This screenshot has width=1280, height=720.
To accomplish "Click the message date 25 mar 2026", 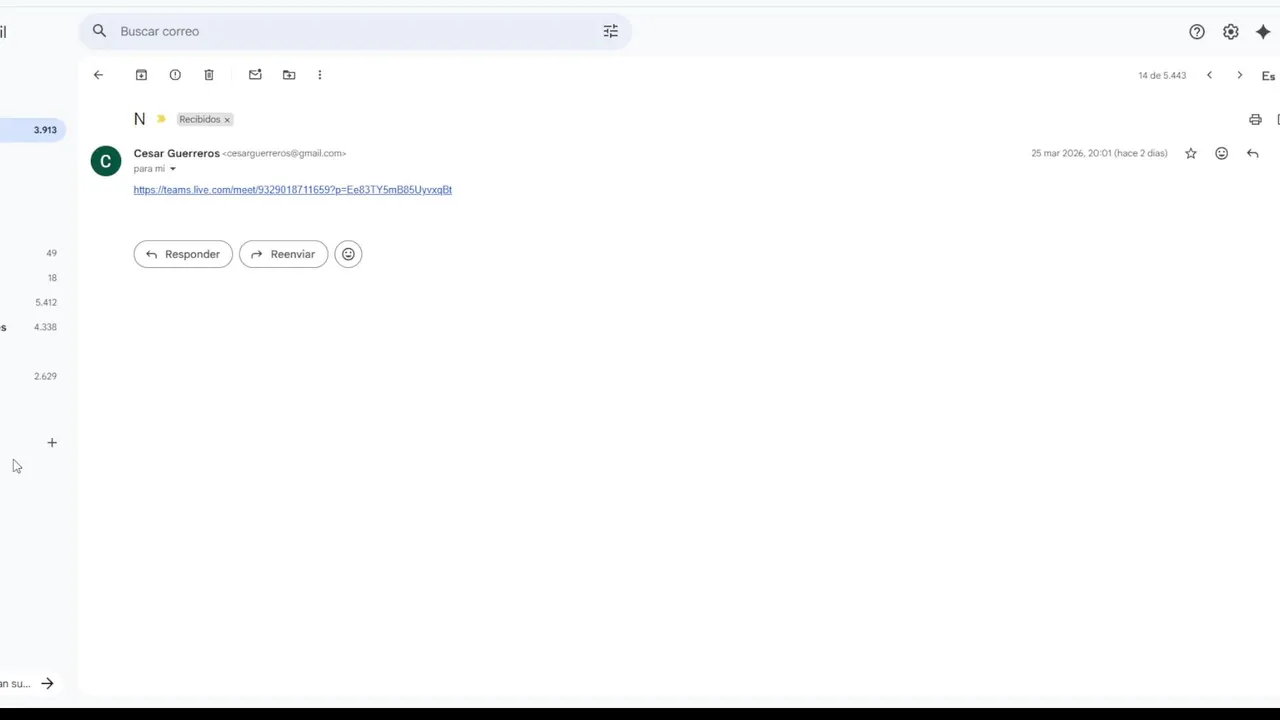I will [1099, 153].
